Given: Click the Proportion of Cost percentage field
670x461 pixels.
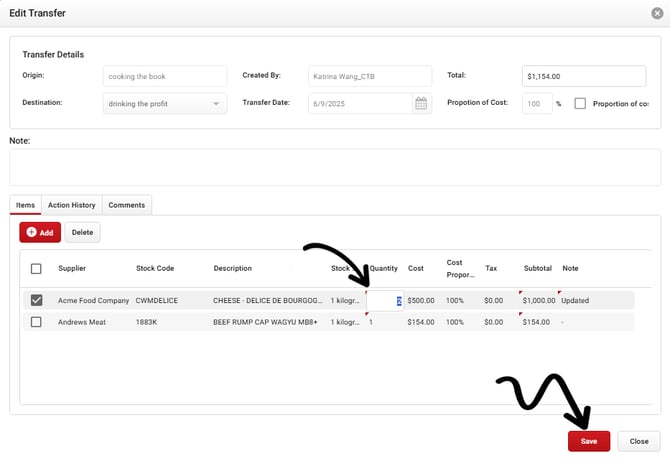Looking at the screenshot, I should [x=537, y=103].
